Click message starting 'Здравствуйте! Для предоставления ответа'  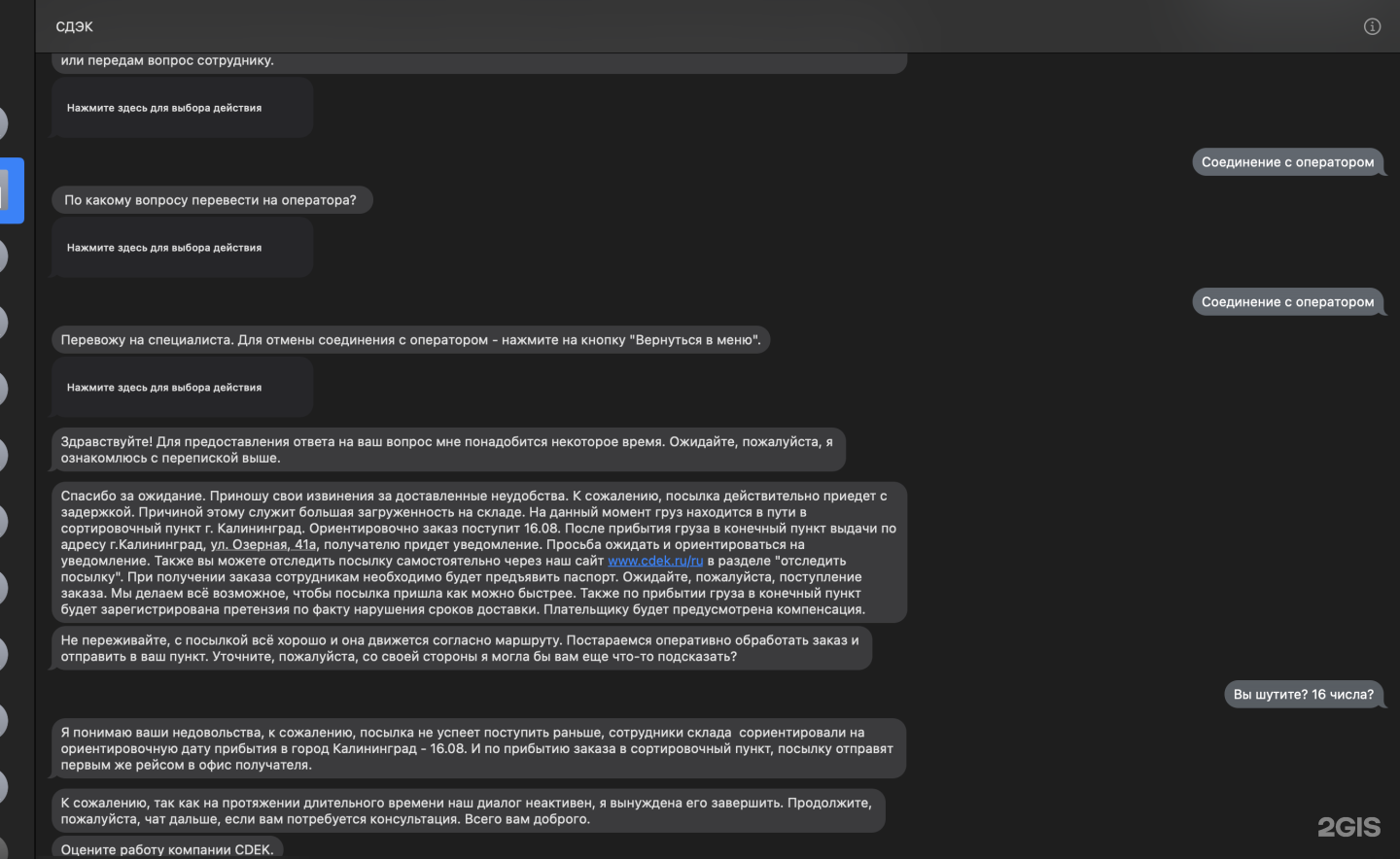click(448, 450)
